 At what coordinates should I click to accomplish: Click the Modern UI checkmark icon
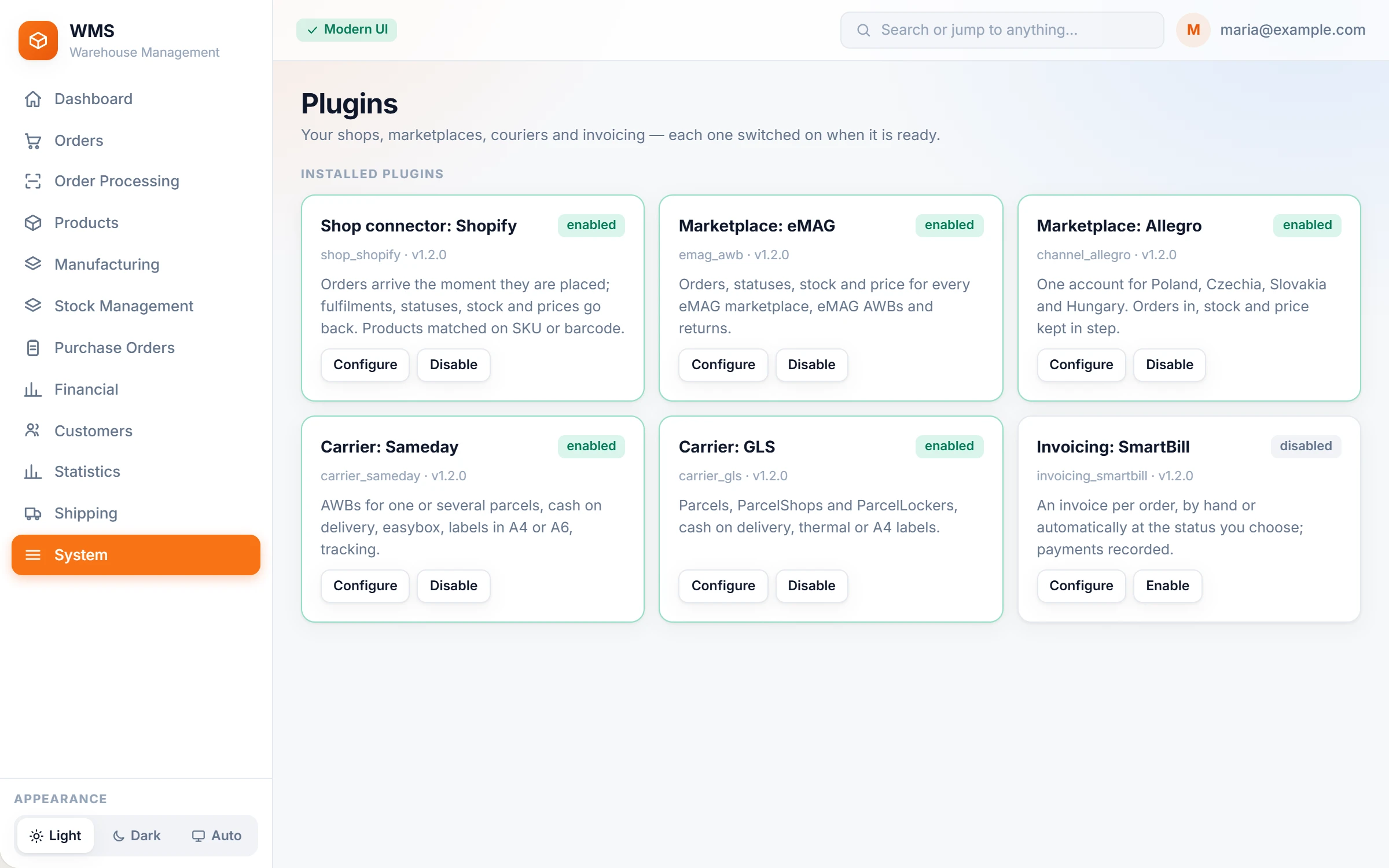(313, 30)
